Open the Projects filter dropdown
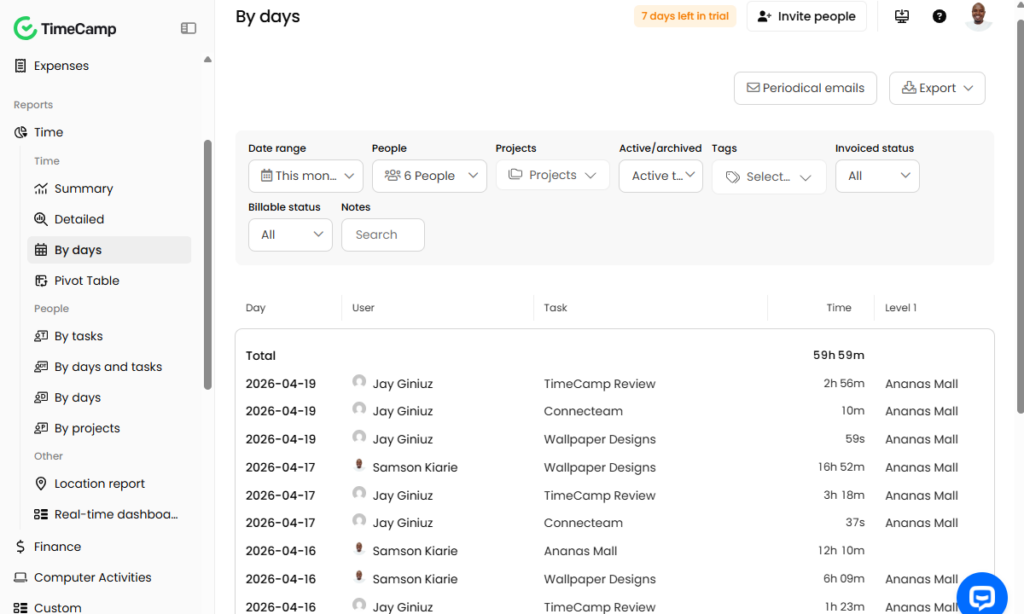The width and height of the screenshot is (1024, 614). pyautogui.click(x=552, y=175)
